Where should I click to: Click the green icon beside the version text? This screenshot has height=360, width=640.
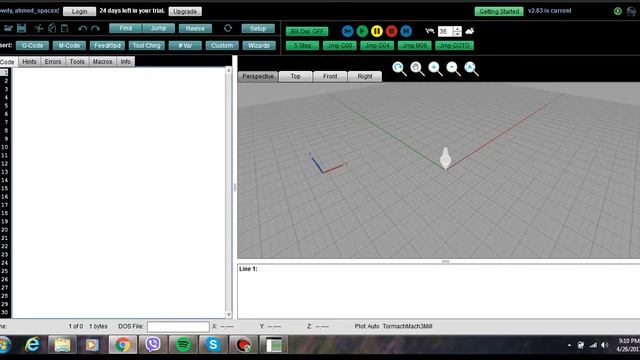tap(618, 11)
